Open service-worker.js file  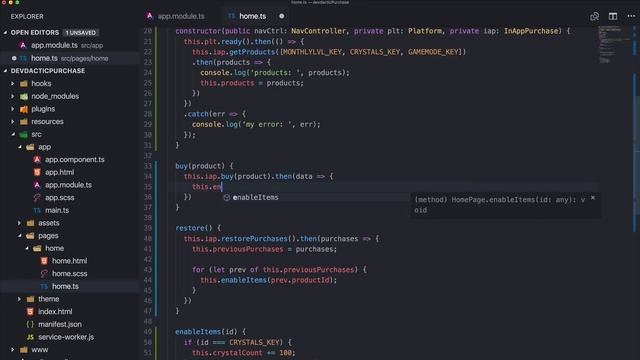click(66, 337)
